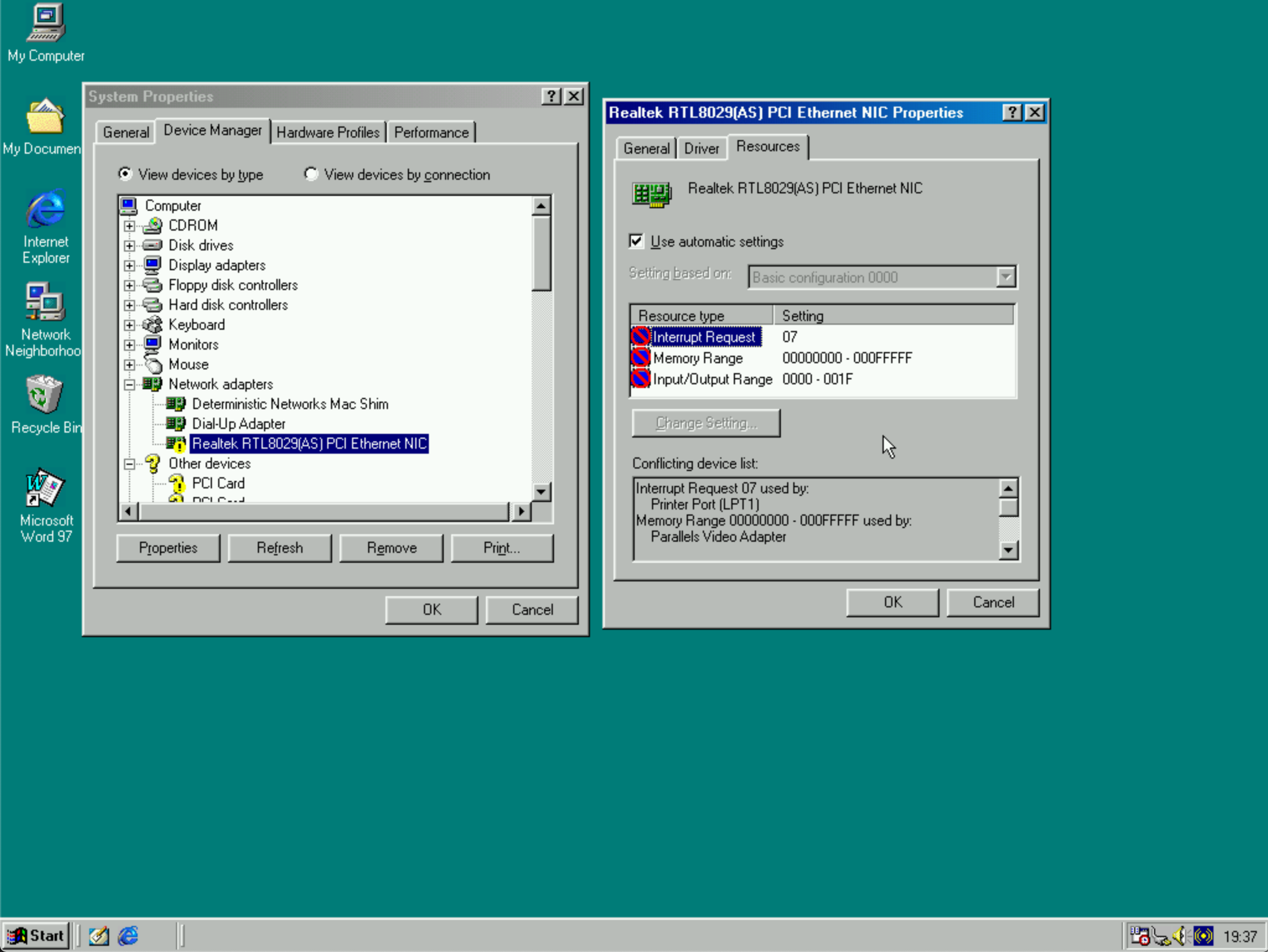The width and height of the screenshot is (1268, 952).
Task: Click the help question mark in Realtek Properties title bar
Action: (x=1011, y=112)
